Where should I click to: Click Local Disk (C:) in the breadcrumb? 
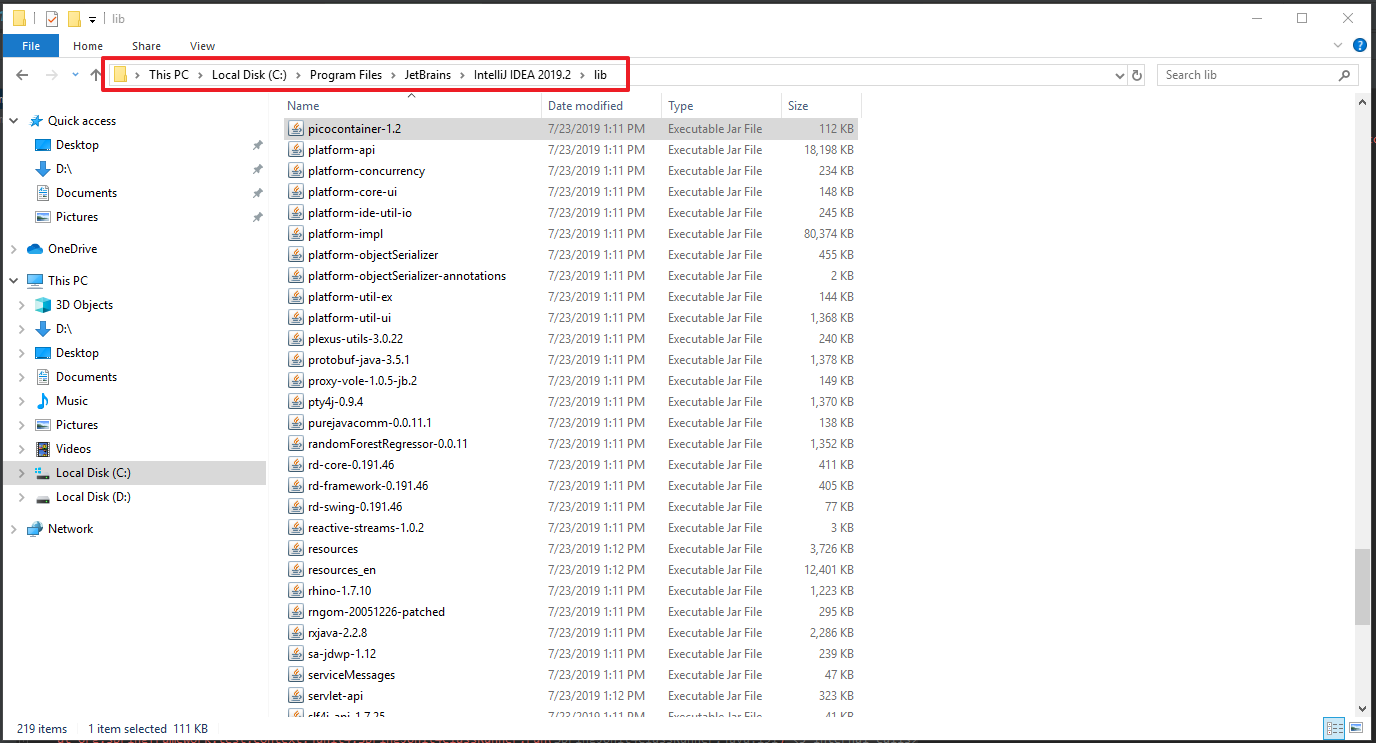249,75
